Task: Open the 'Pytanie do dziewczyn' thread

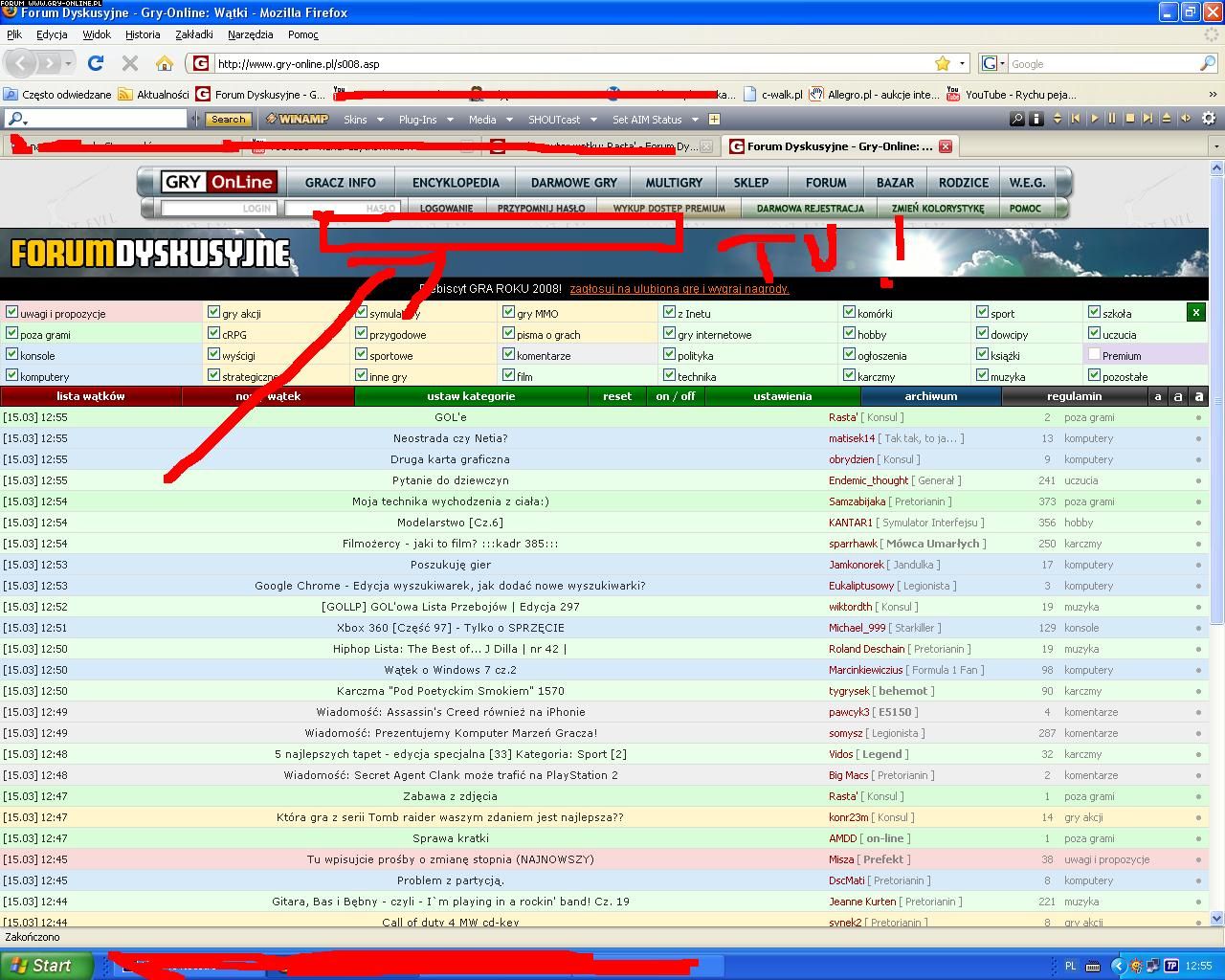Action: 450,480
